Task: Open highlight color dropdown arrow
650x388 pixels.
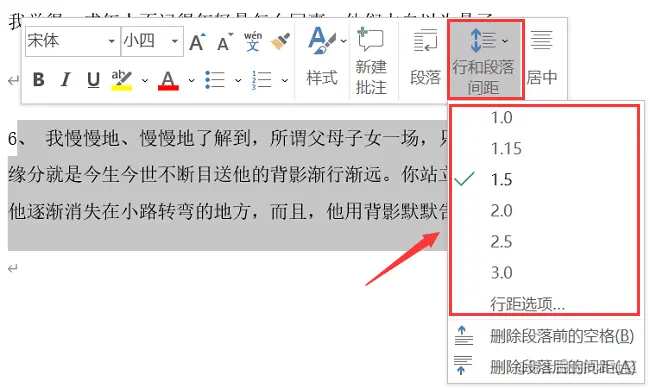Action: [x=145, y=80]
